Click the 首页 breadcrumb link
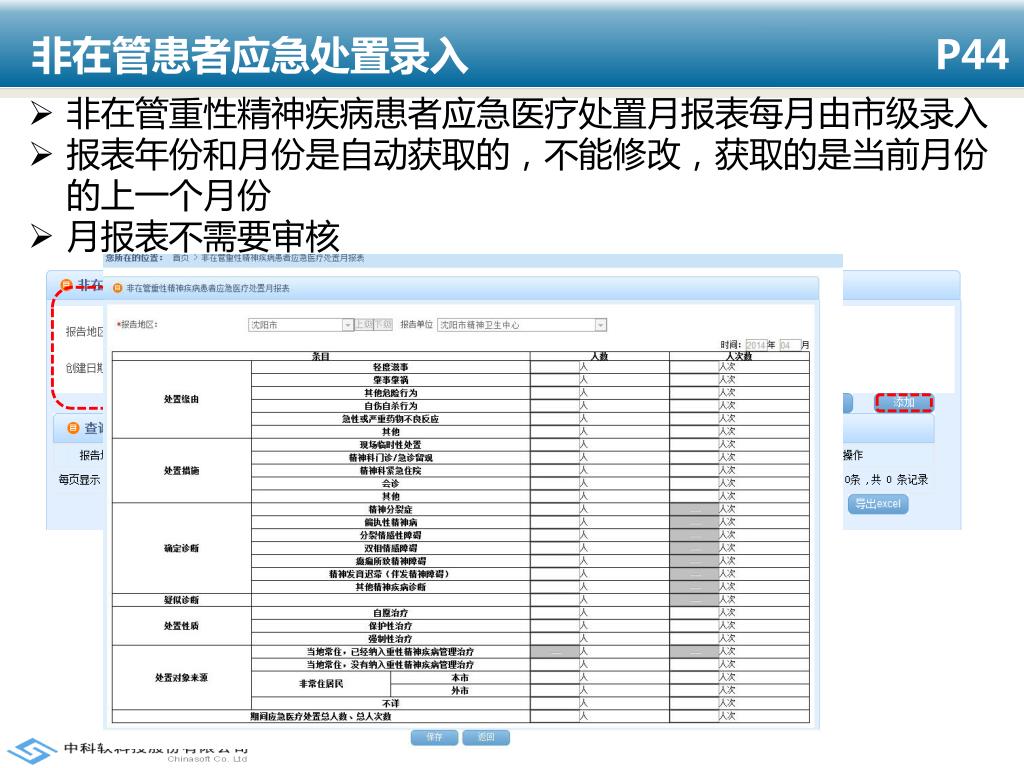The width and height of the screenshot is (1024, 768). (x=180, y=259)
